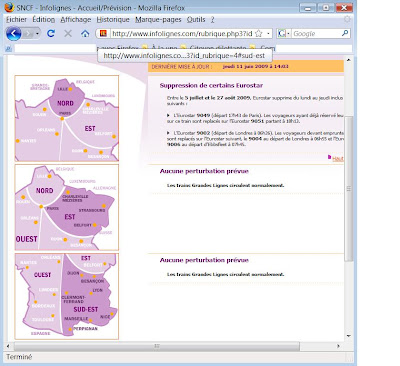This screenshot has width=400, height=366.
Task: Click the Haut link
Action: (x=338, y=159)
